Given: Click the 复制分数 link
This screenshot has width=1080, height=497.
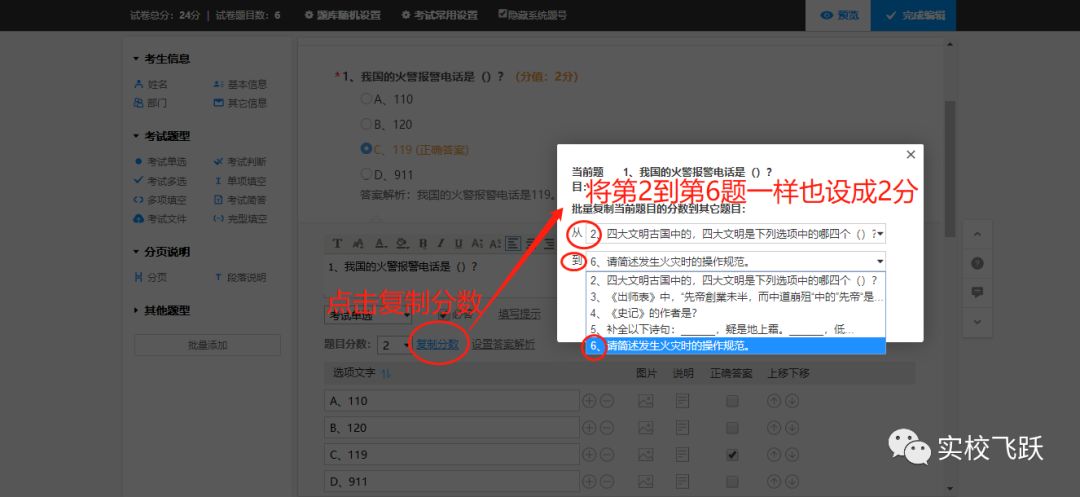Looking at the screenshot, I should point(437,345).
